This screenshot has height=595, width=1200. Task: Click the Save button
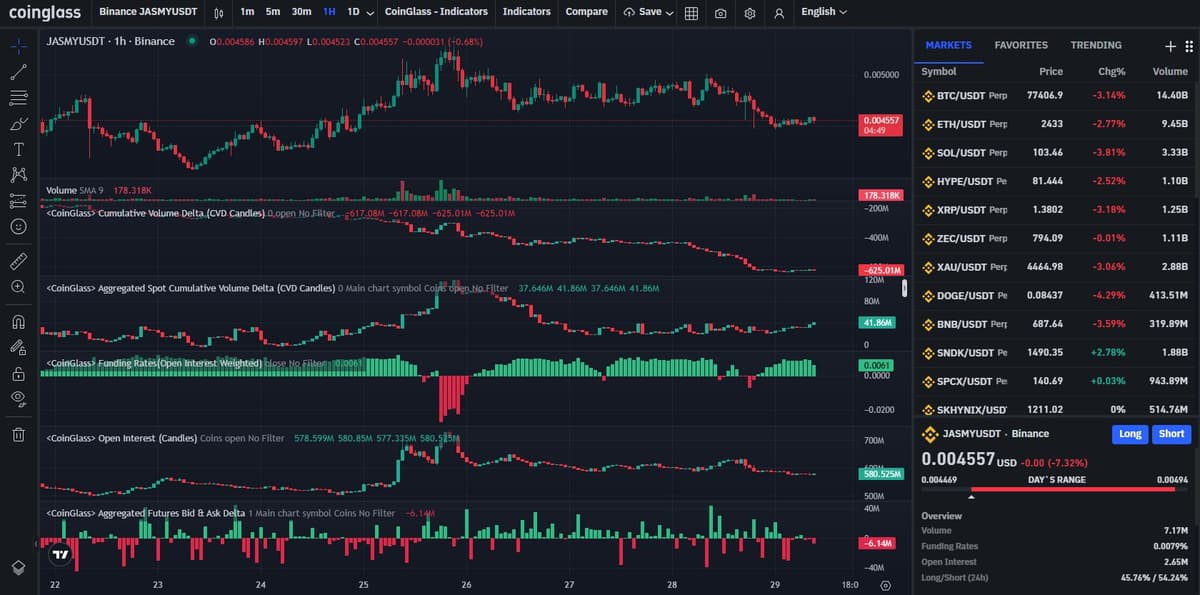[x=641, y=12]
